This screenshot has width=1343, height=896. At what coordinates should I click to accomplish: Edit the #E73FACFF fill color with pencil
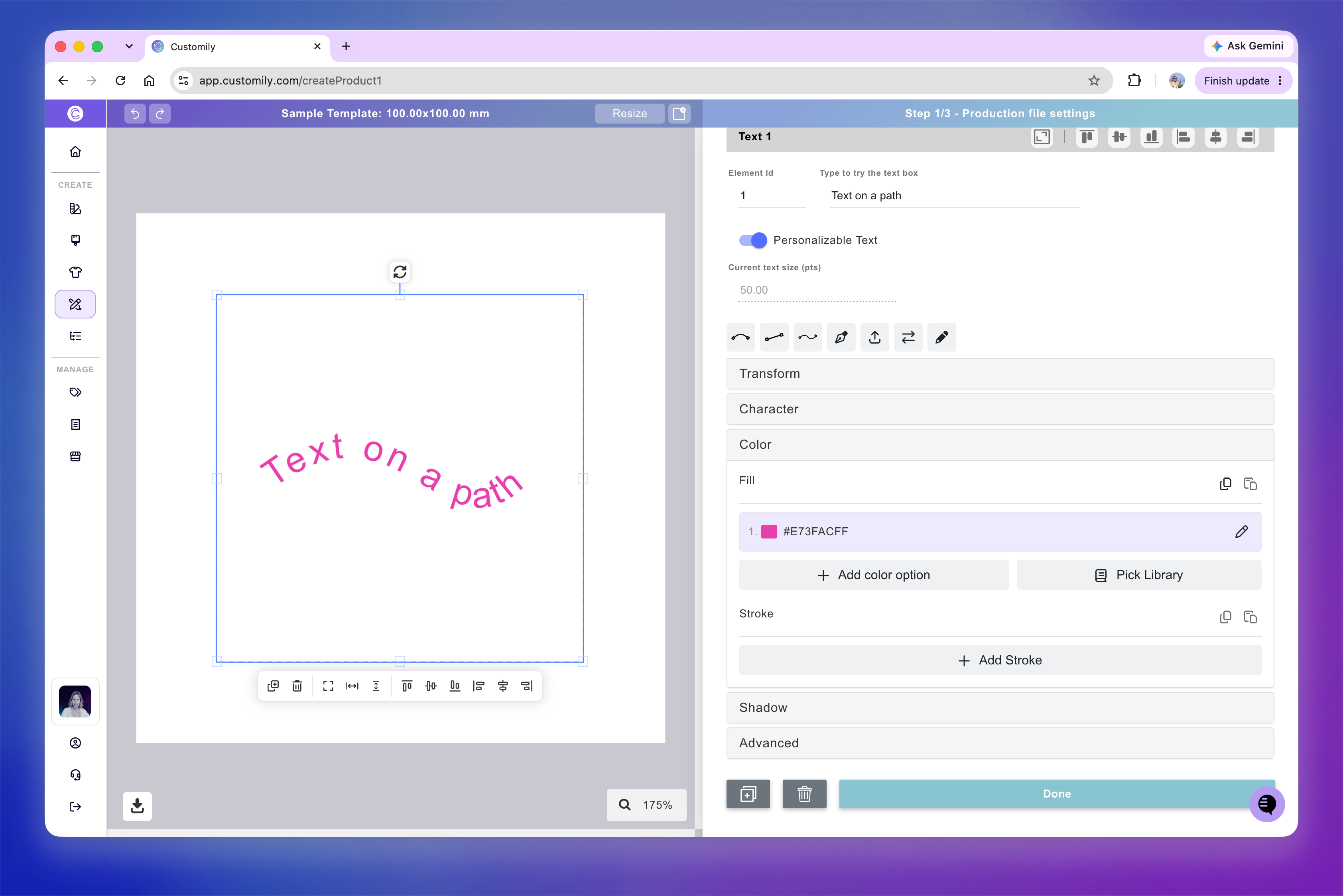1241,531
